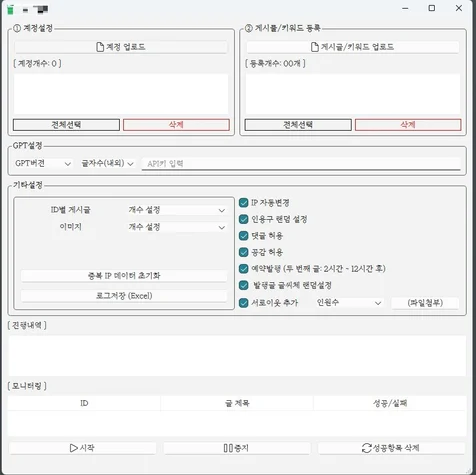Close the window

(x=459, y=8)
